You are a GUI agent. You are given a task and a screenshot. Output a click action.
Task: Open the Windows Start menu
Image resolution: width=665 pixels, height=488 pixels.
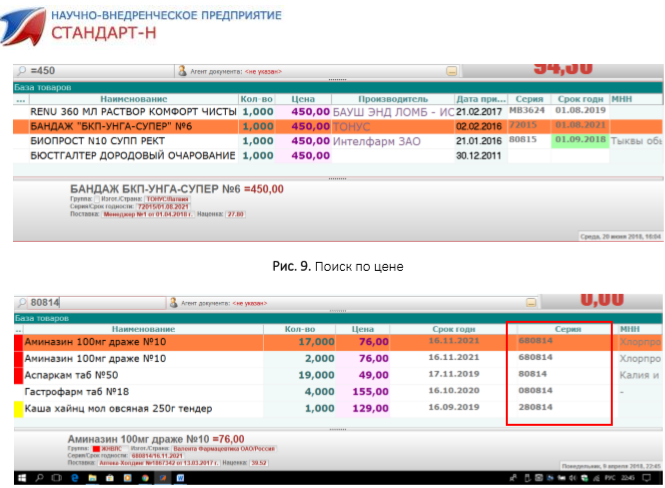click(22, 478)
